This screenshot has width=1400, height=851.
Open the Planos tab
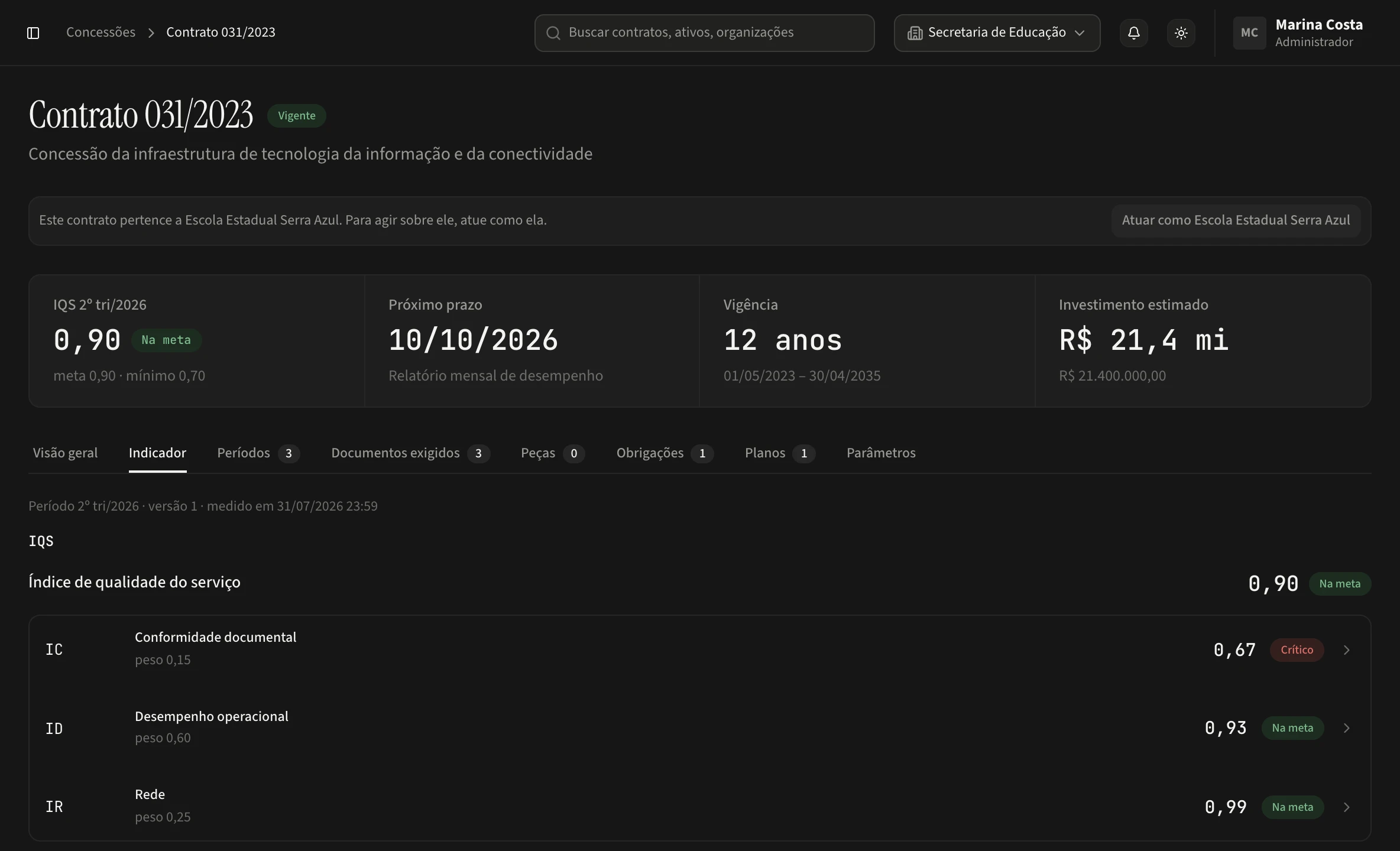click(780, 453)
